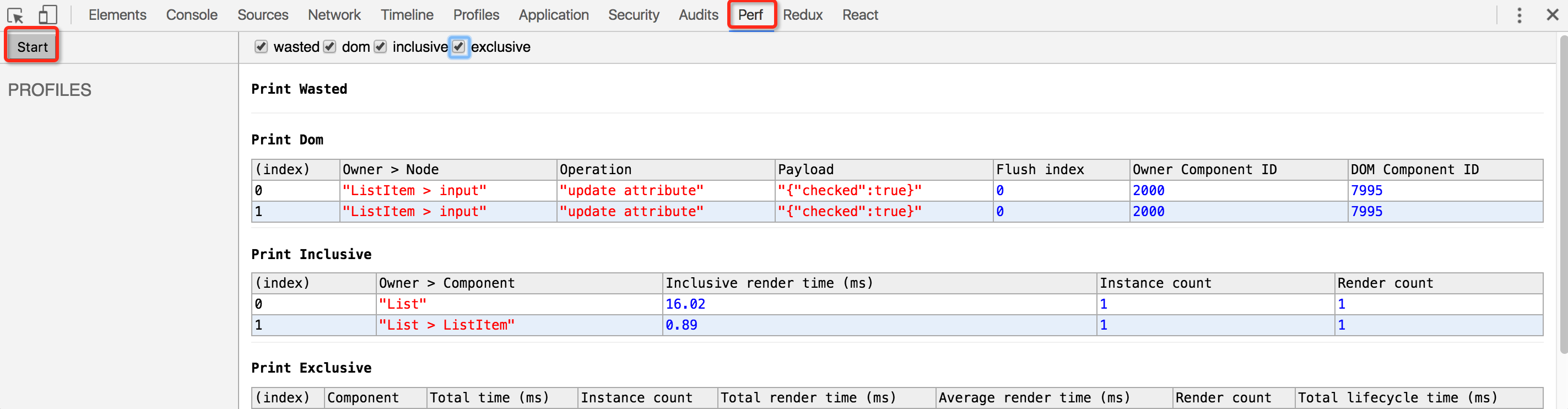Image resolution: width=1568 pixels, height=409 pixels.
Task: Open the Audits tab
Action: [699, 14]
